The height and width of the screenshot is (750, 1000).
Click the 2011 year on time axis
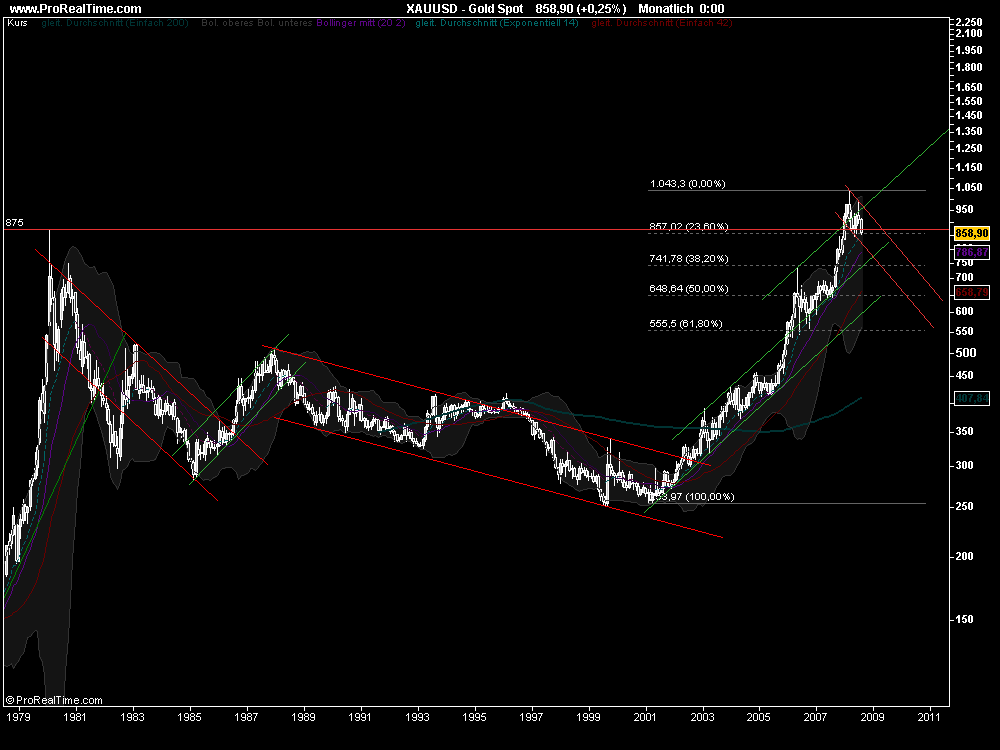tap(929, 717)
